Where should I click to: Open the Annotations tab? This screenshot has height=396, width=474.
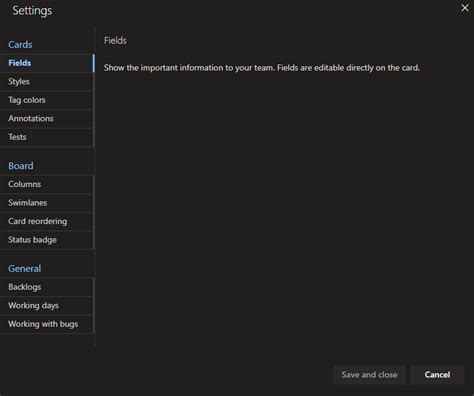47,119
